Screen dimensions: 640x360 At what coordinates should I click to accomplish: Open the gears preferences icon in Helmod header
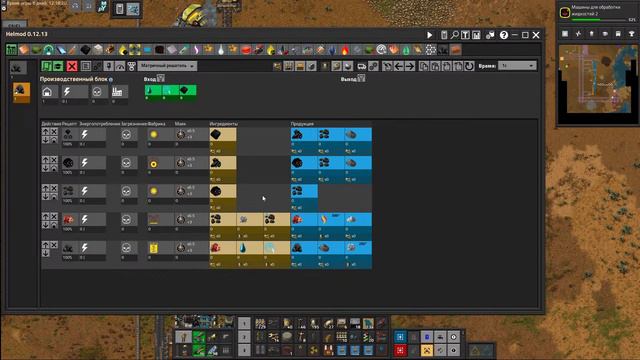[x=490, y=35]
